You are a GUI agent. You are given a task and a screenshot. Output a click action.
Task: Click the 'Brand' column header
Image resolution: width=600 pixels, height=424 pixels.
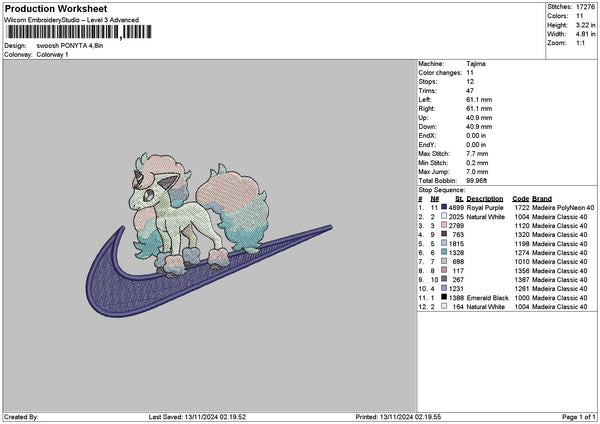click(x=542, y=199)
